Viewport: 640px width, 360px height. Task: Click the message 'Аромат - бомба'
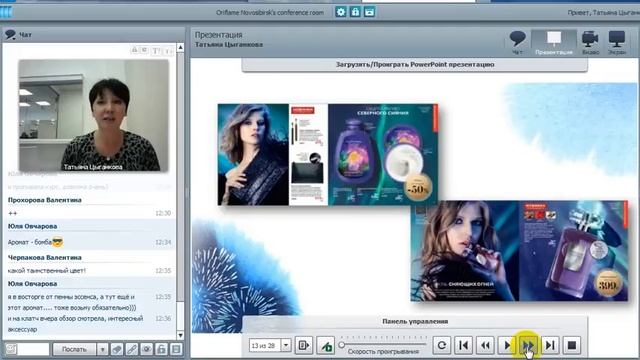[x=30, y=242]
